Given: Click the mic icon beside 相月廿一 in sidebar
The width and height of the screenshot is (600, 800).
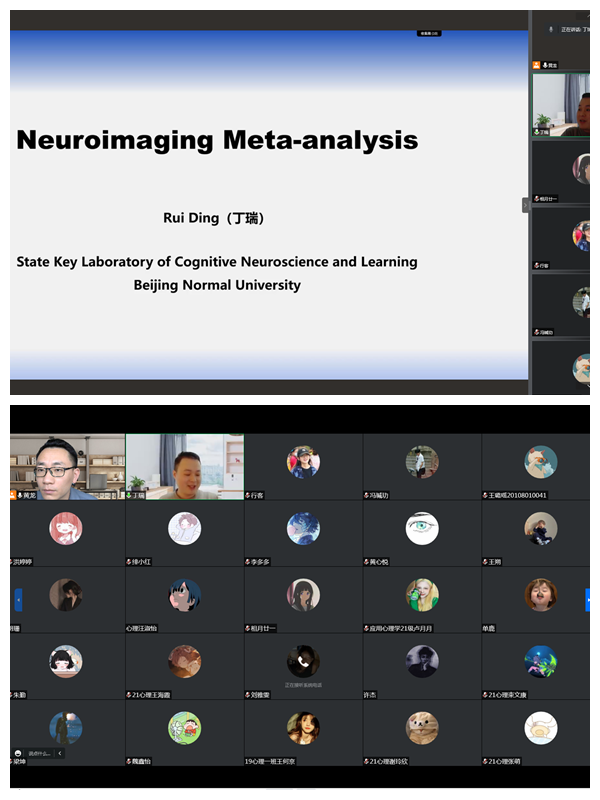Looking at the screenshot, I should (x=537, y=199).
